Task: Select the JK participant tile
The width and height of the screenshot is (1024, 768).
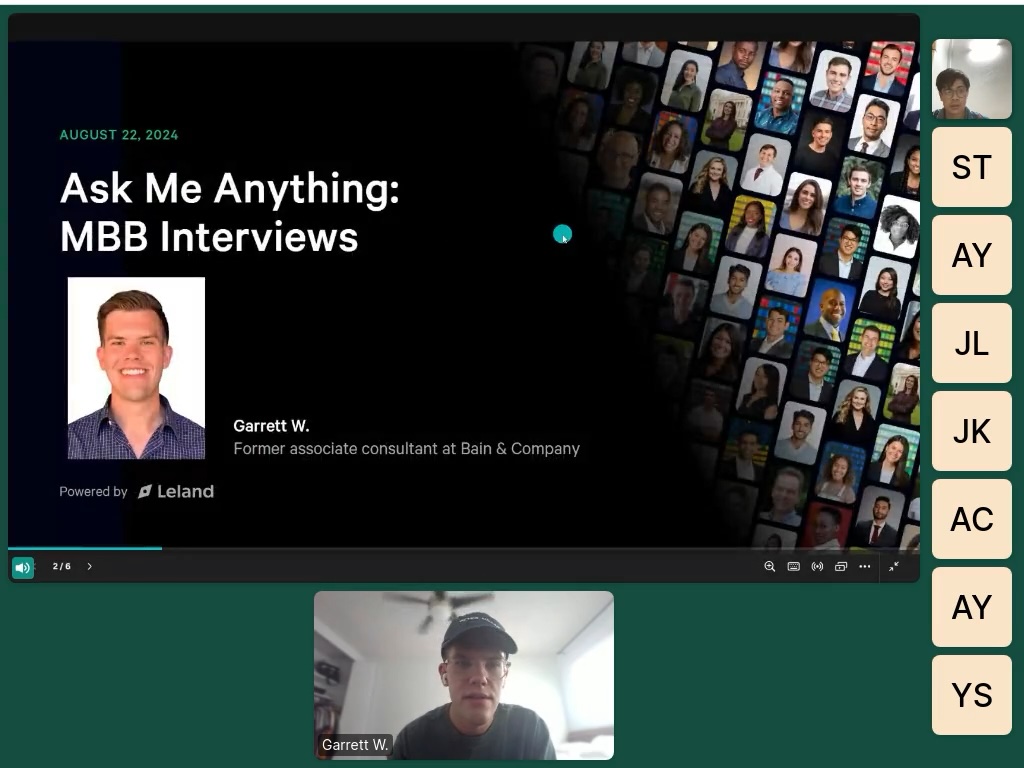Action: pos(972,431)
